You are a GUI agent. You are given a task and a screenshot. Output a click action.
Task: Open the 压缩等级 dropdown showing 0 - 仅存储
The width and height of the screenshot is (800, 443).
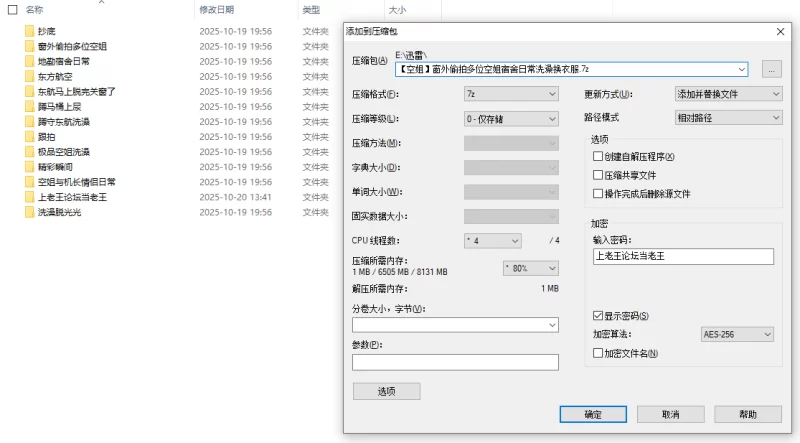click(x=511, y=119)
